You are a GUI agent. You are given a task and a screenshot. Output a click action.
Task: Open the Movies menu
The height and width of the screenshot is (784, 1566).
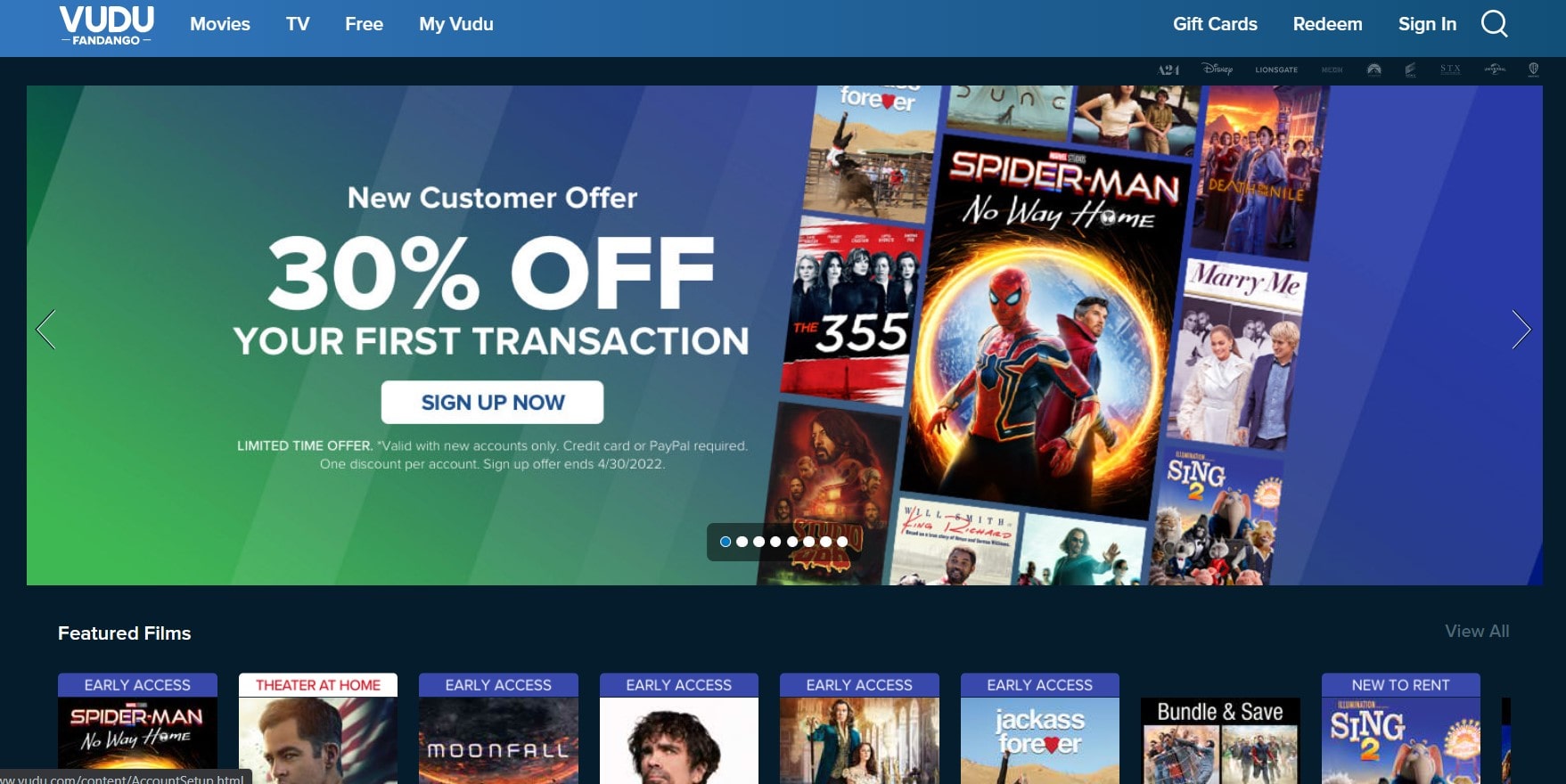click(220, 24)
